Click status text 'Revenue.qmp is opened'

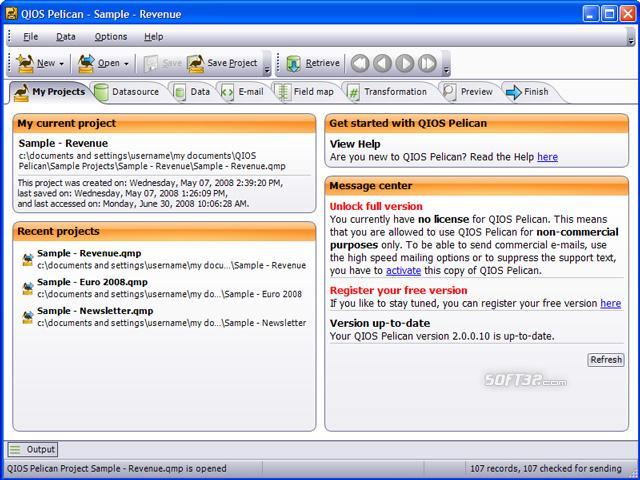click(178, 469)
